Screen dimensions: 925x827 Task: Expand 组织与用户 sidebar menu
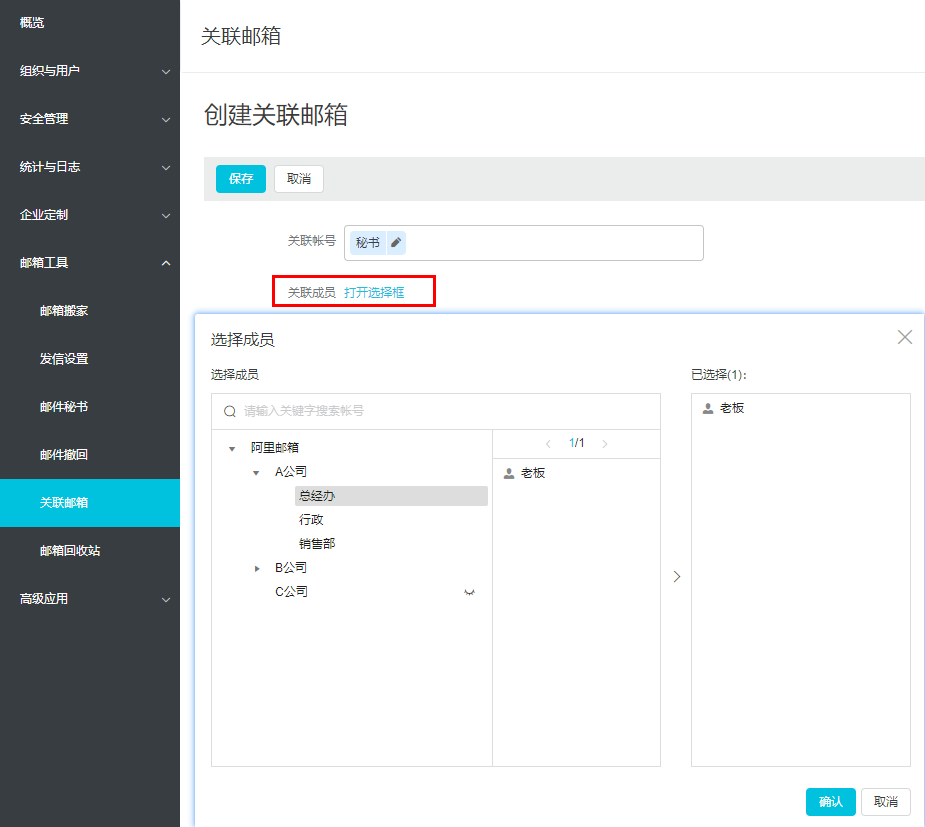90,71
